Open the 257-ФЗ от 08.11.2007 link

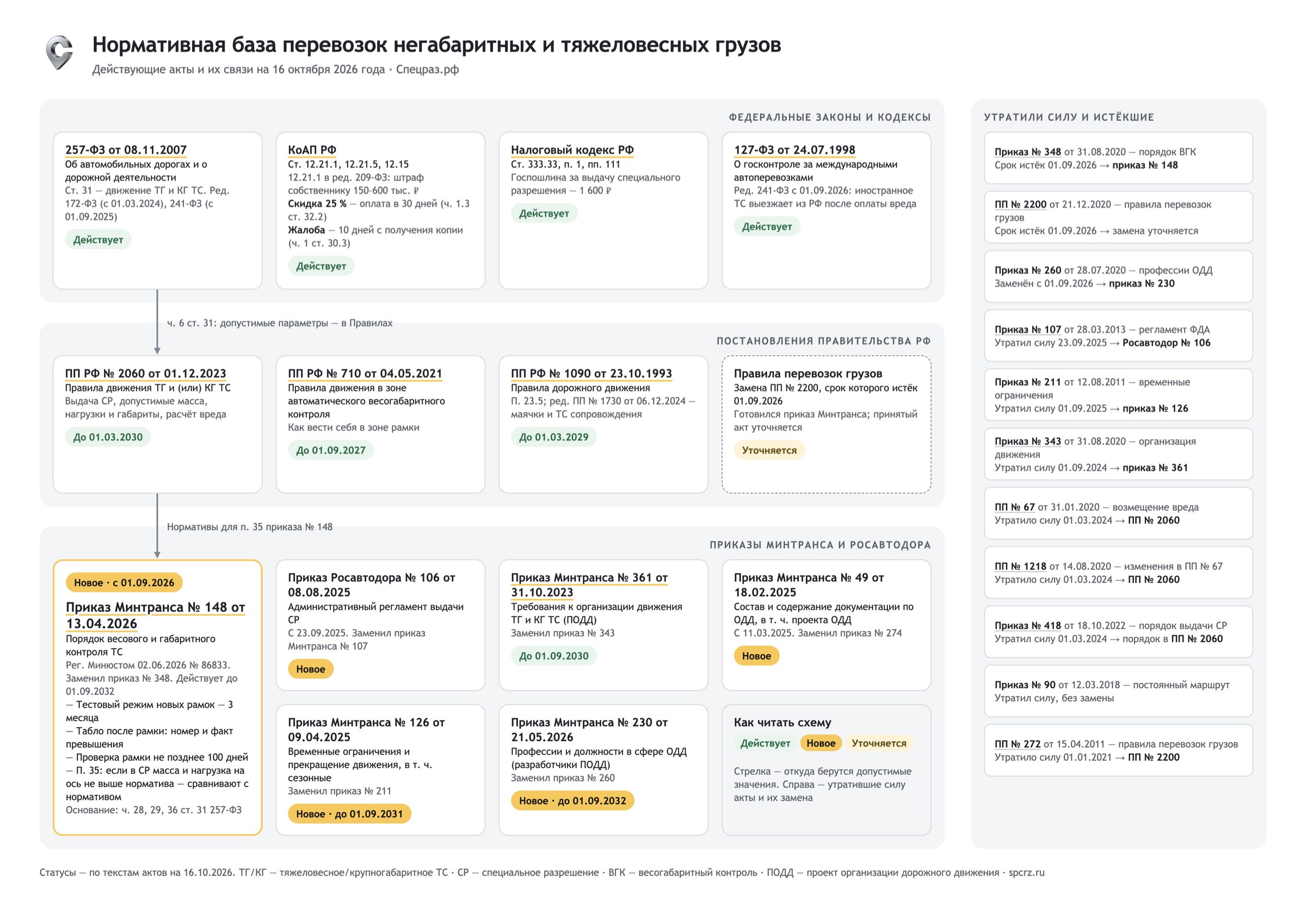click(x=126, y=150)
